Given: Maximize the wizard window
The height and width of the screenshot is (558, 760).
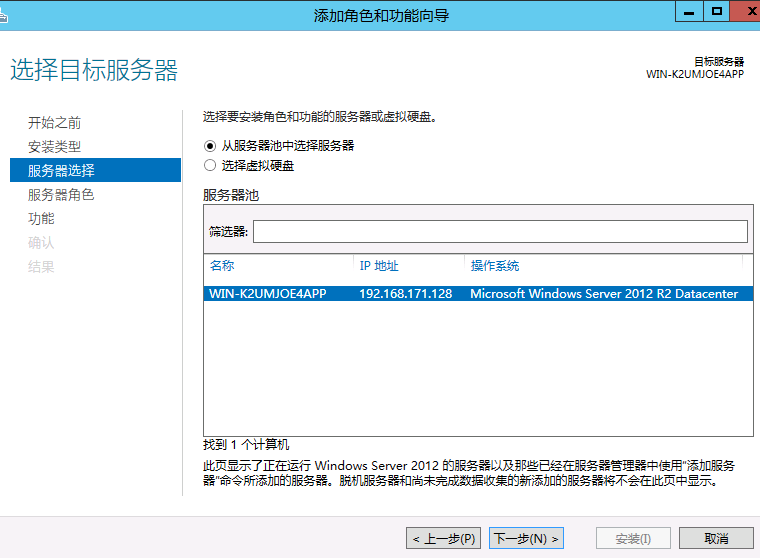Looking at the screenshot, I should [716, 11].
